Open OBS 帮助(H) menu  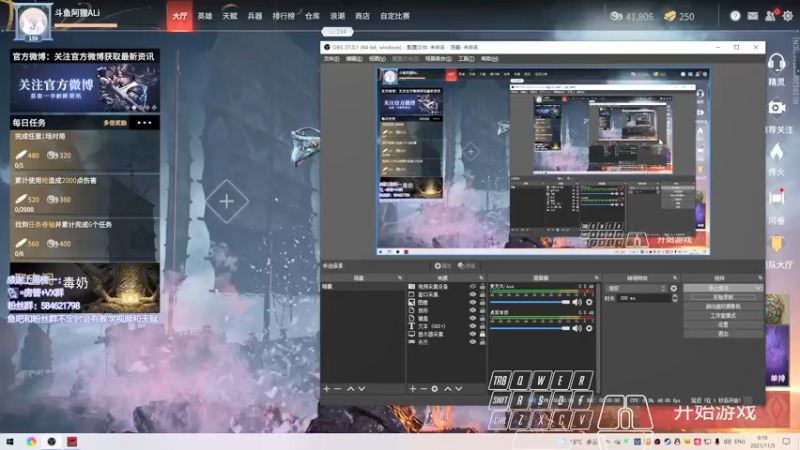pos(489,59)
